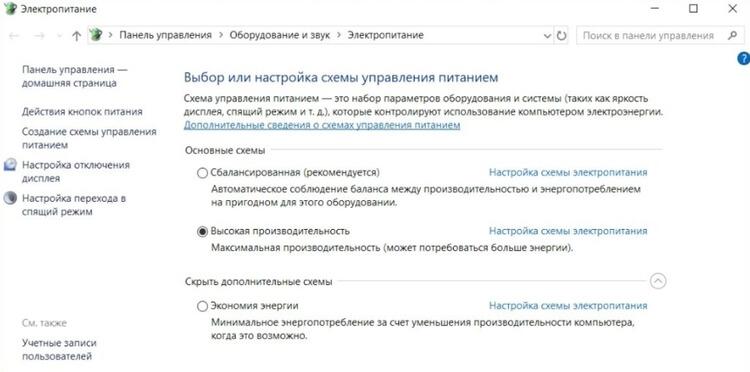Open Дополнительные сведения о схемах управления питанием
Viewport: 750px width, 372px height.
point(322,125)
